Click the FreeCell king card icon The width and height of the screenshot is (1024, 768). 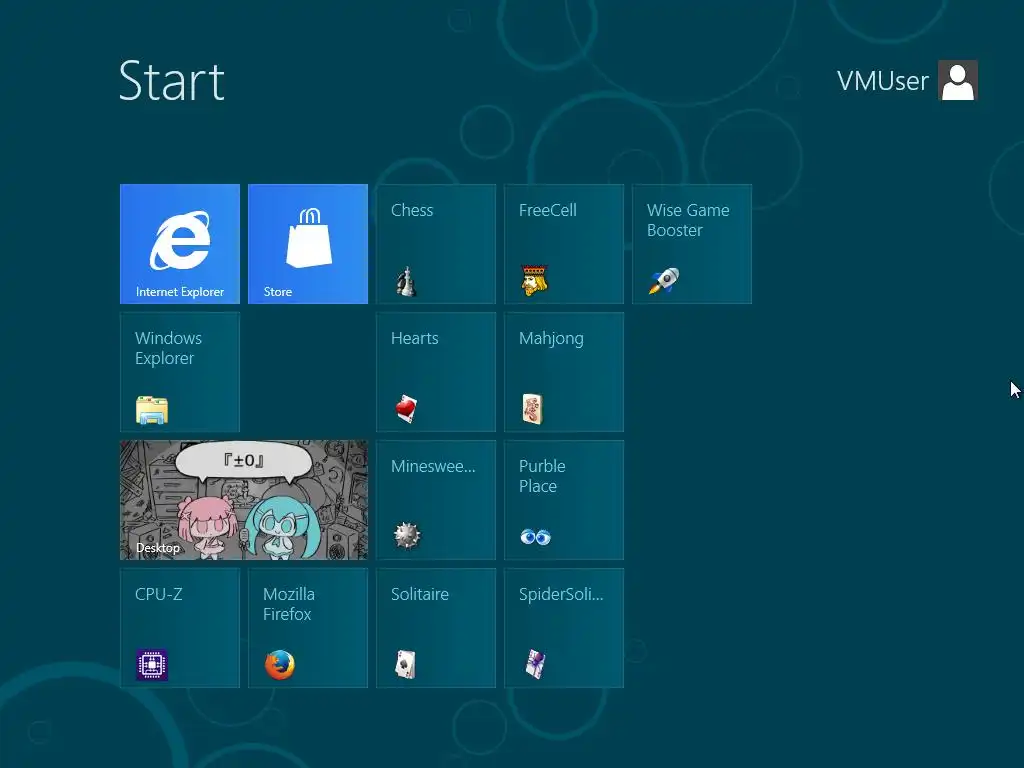(x=534, y=281)
